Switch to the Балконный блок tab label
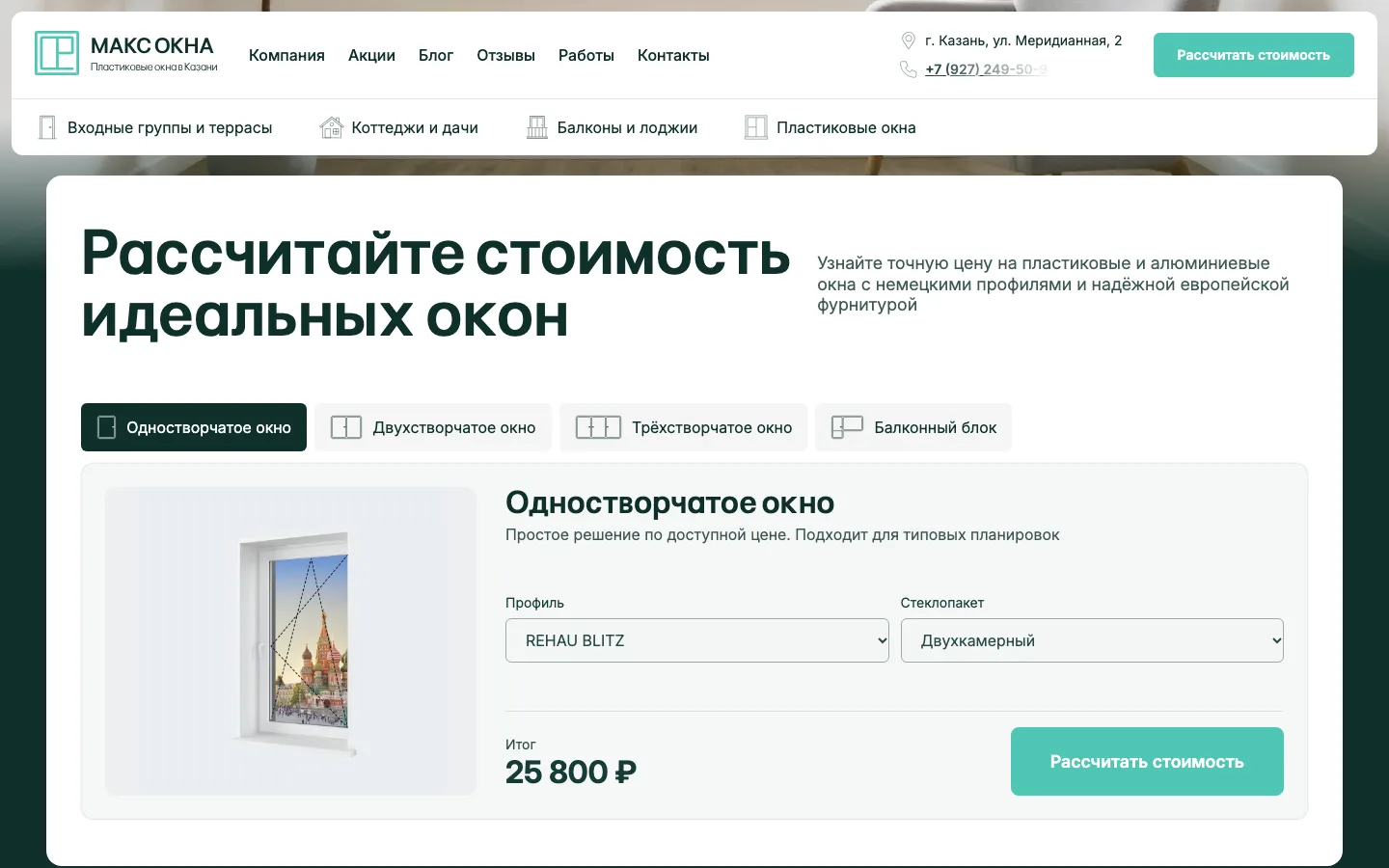 pos(936,427)
